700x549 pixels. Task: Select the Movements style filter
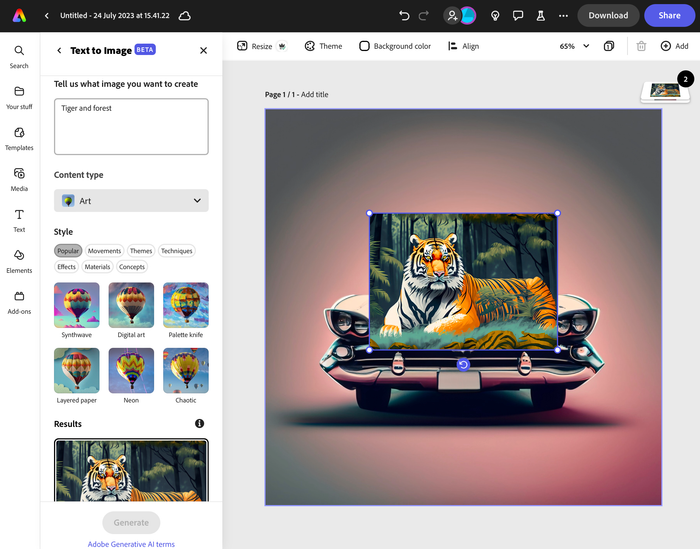pyautogui.click(x=104, y=251)
